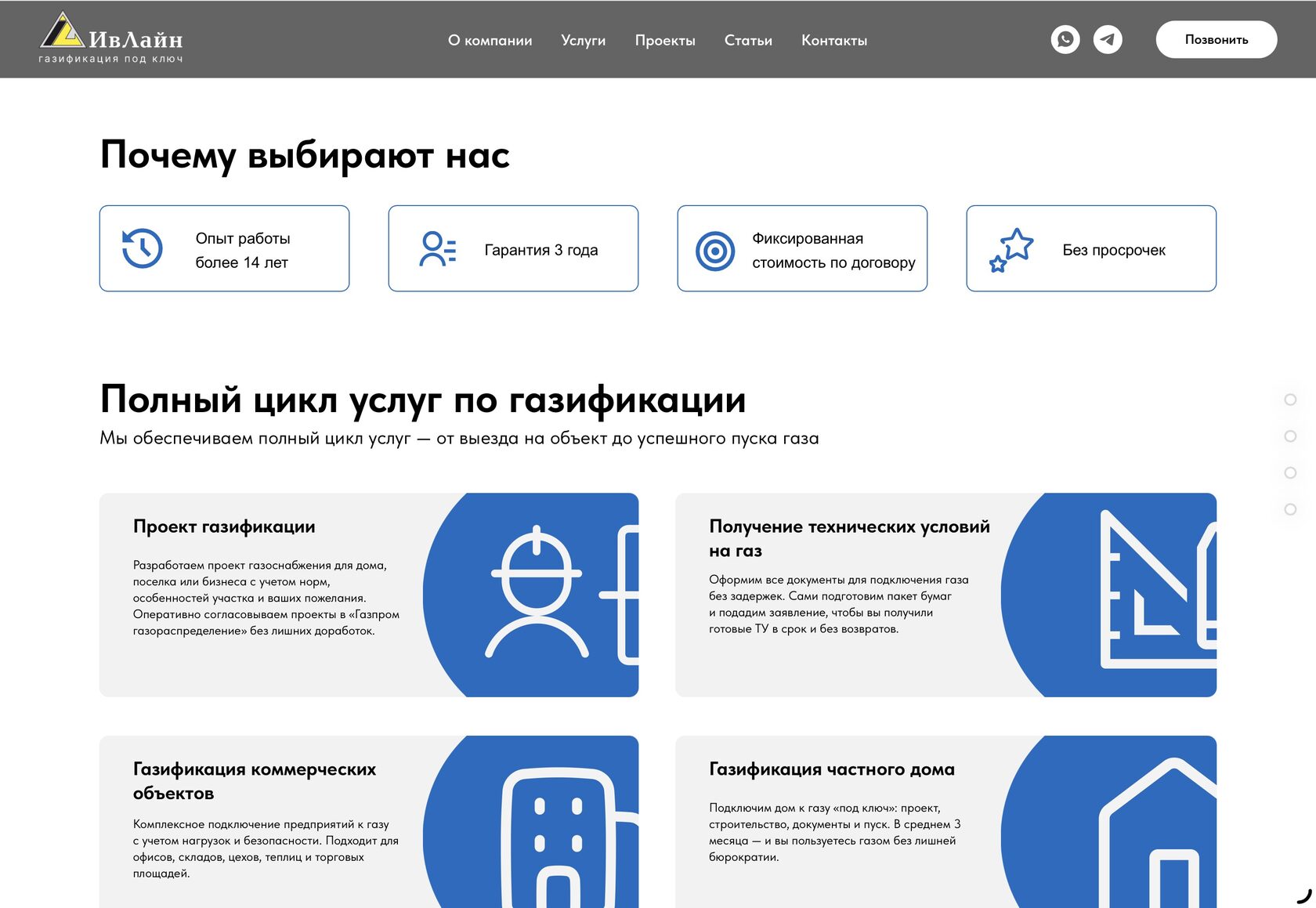1316x908 pixels.
Task: Click the Полный цикл услуг по газификации heading
Action: tap(423, 400)
